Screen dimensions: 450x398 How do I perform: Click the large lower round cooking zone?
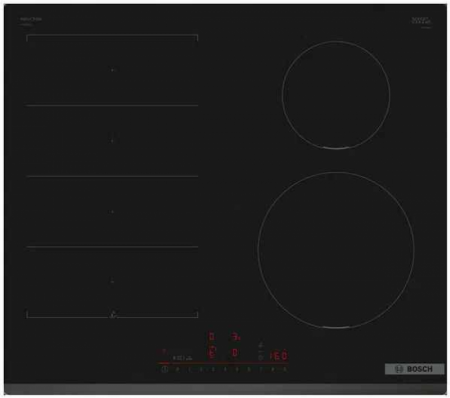tap(336, 250)
